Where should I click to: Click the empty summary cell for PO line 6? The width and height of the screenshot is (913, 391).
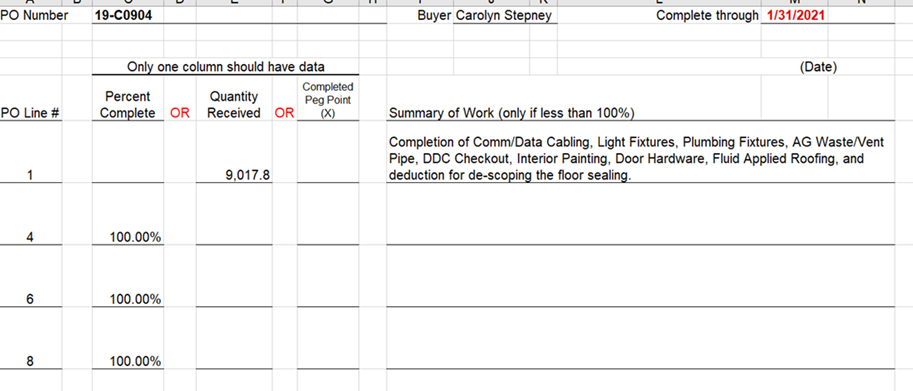pos(640,276)
